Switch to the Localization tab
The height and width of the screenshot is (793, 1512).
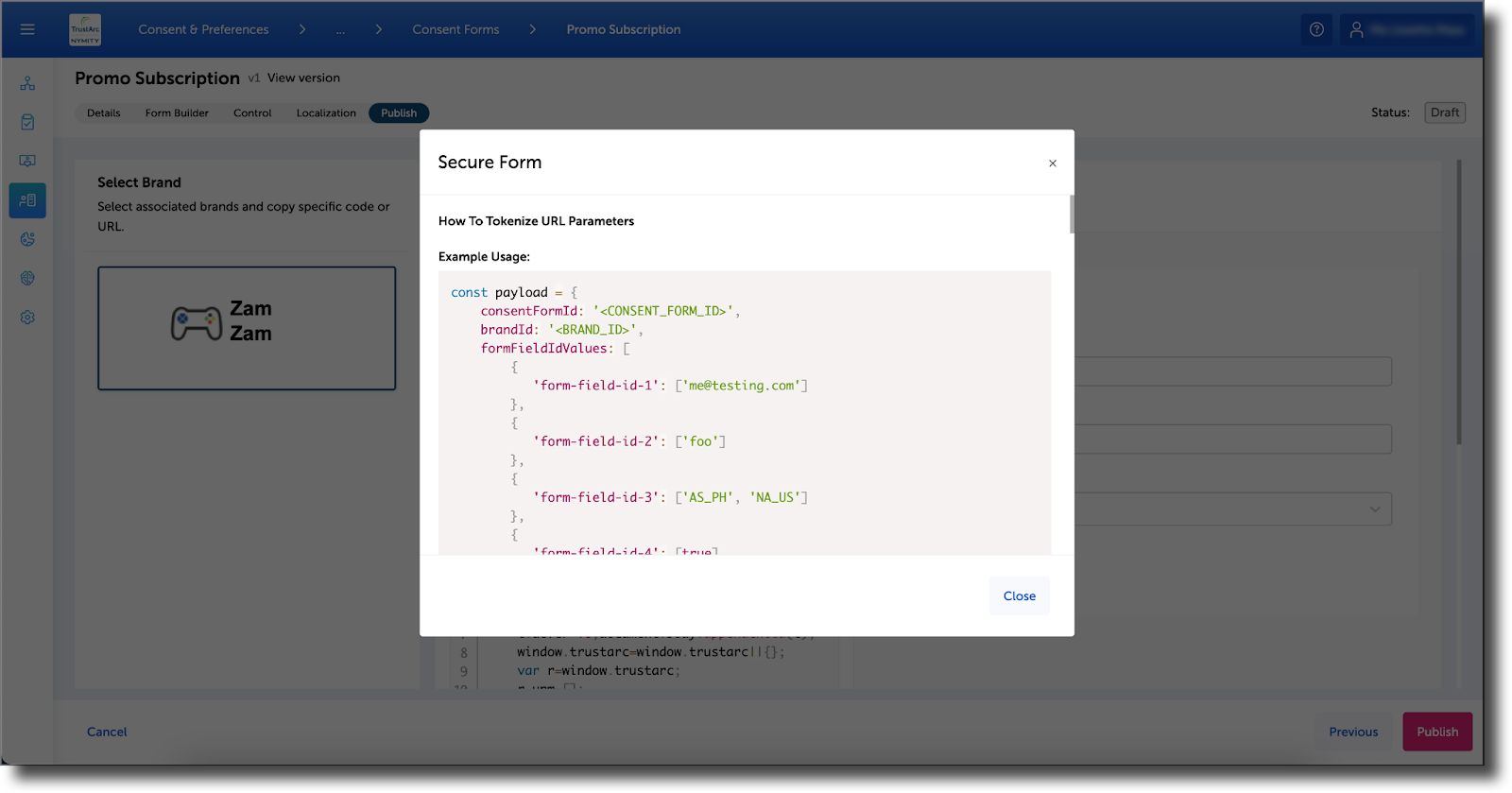point(326,112)
